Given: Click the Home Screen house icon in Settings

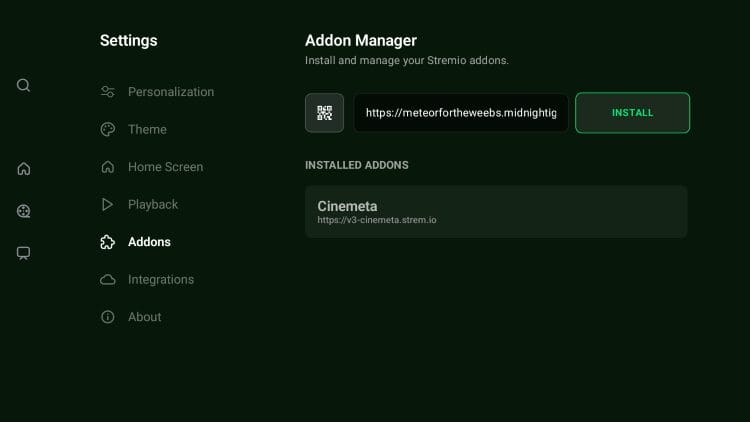Looking at the screenshot, I should (x=108, y=167).
